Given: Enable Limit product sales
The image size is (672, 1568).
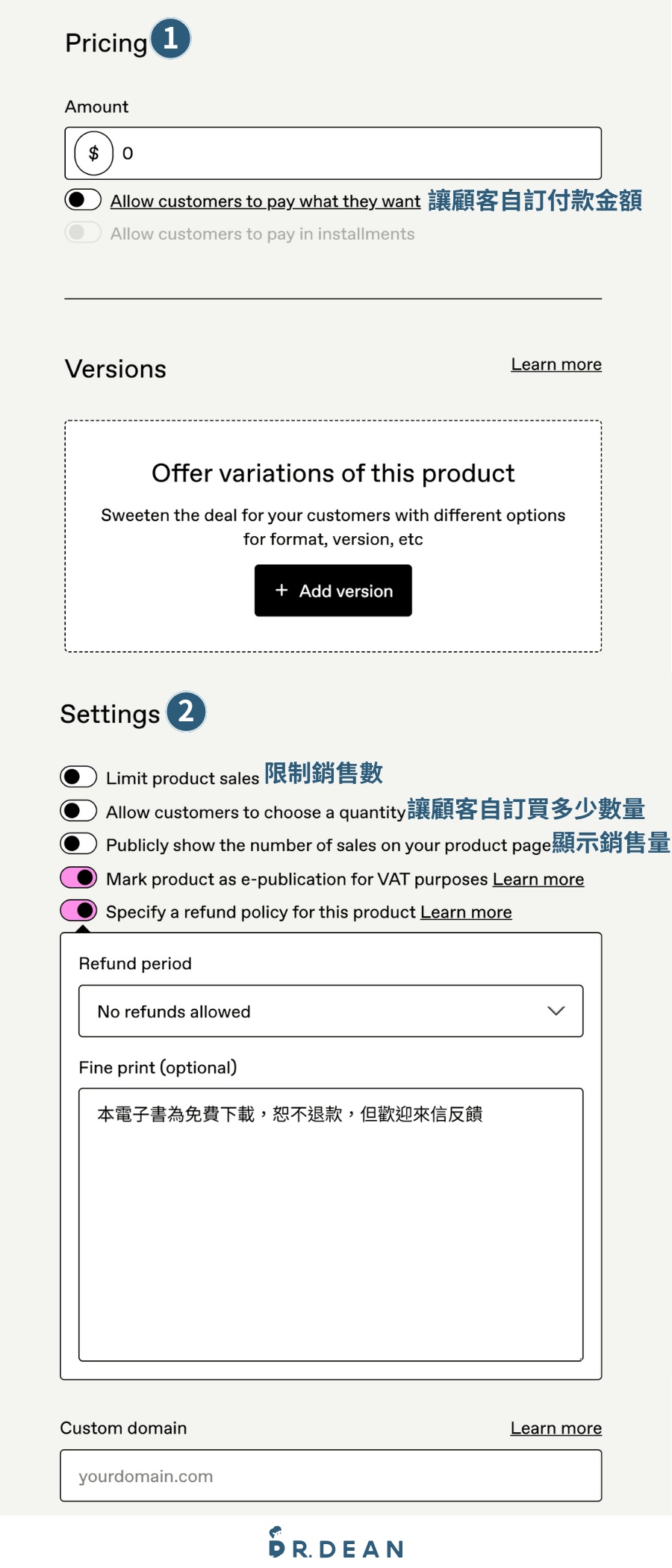Looking at the screenshot, I should point(78,777).
